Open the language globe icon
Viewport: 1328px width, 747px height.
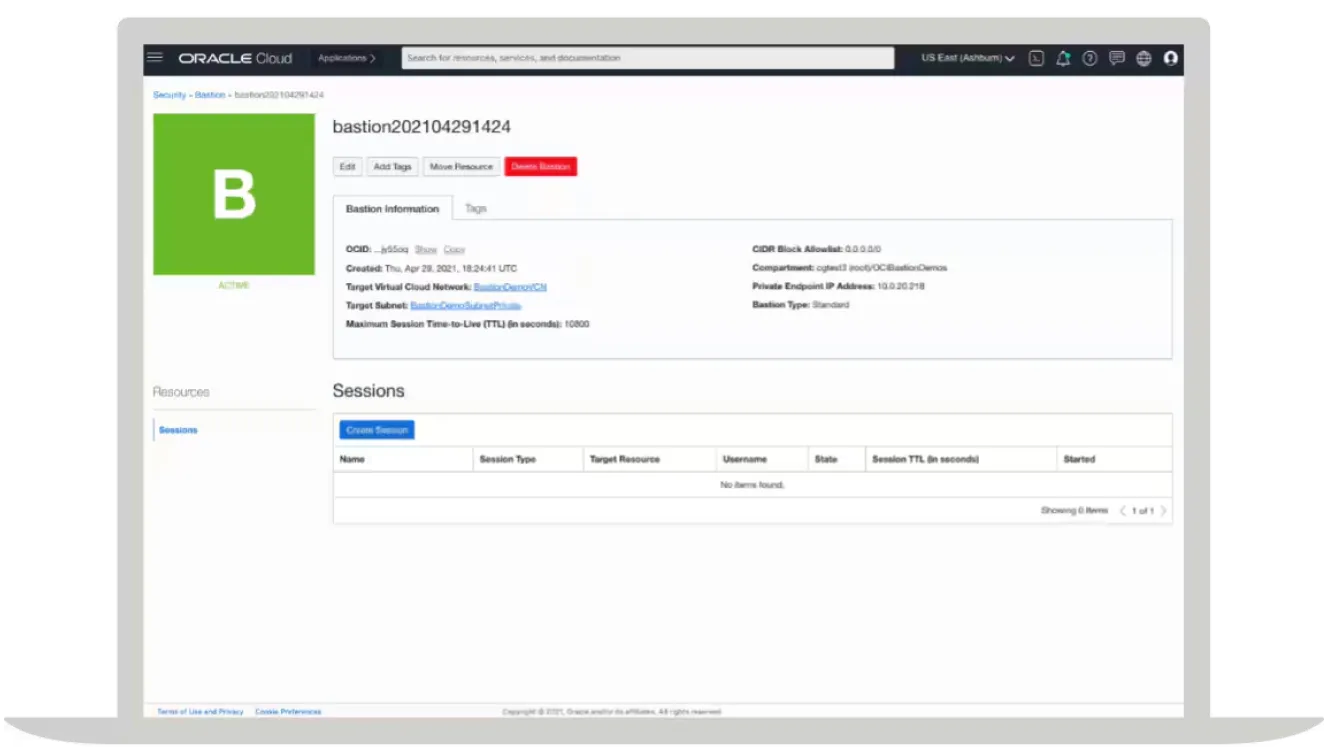pos(1144,58)
